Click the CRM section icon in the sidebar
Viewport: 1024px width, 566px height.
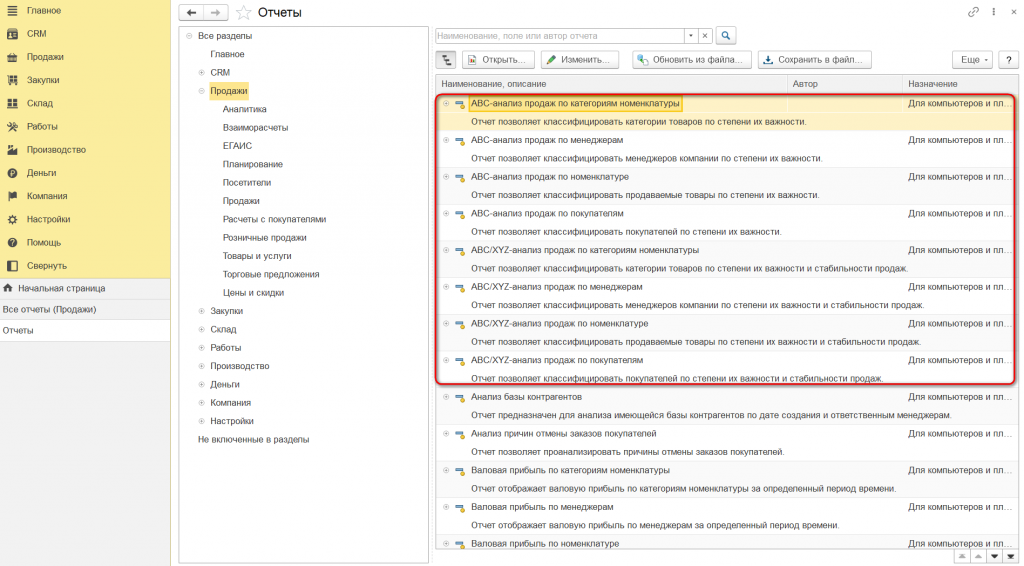[12, 34]
